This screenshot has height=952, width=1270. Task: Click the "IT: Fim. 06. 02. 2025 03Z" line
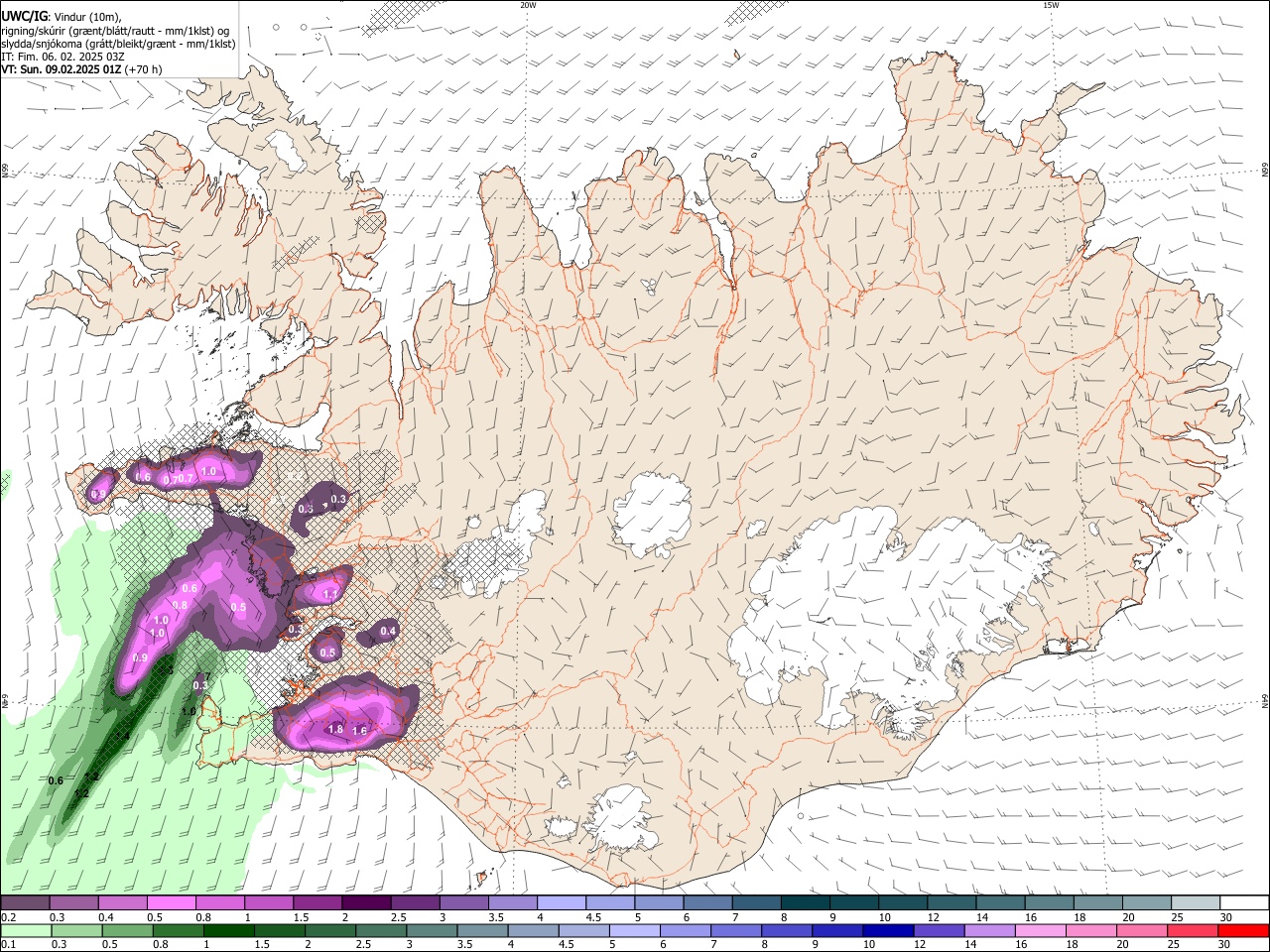[63, 57]
